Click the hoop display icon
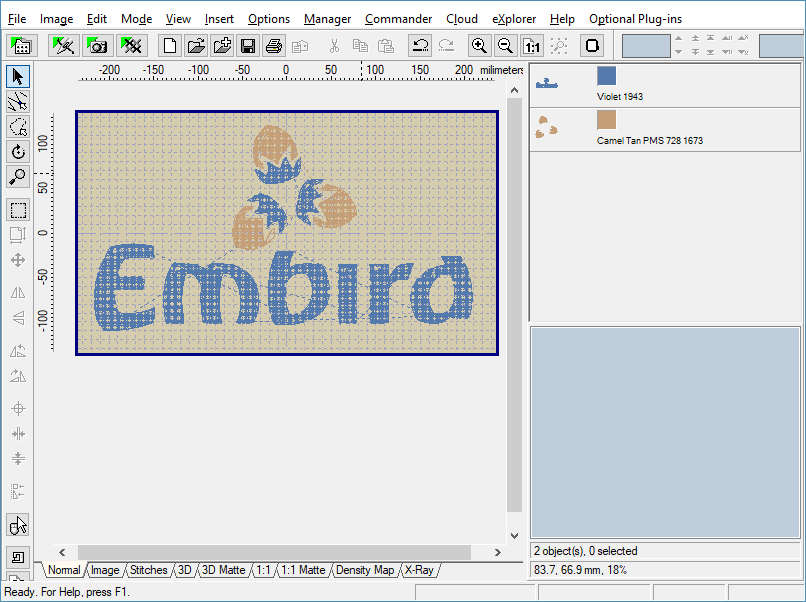 point(592,46)
